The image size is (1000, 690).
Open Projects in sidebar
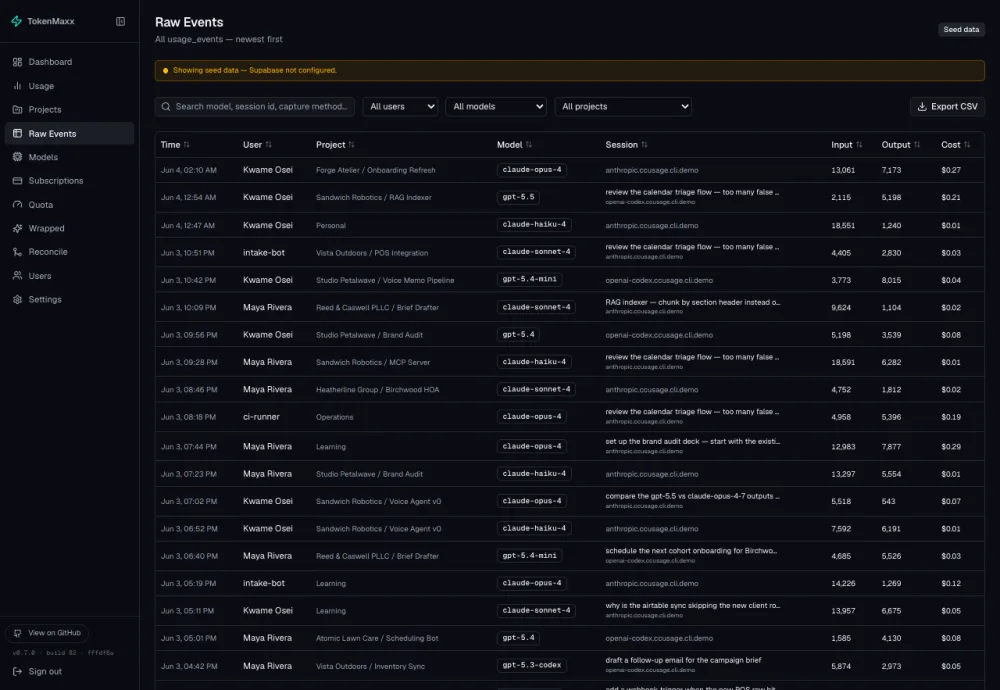(70, 110)
